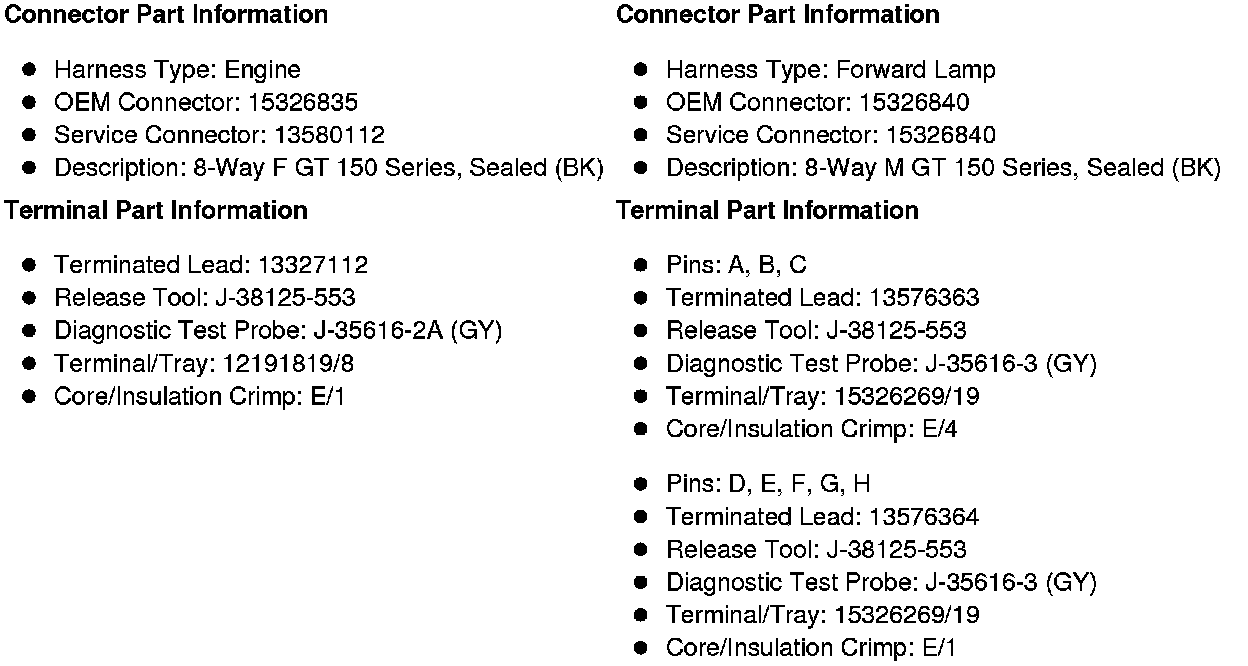Select the 8-Way M GT 150 description

click(x=942, y=168)
